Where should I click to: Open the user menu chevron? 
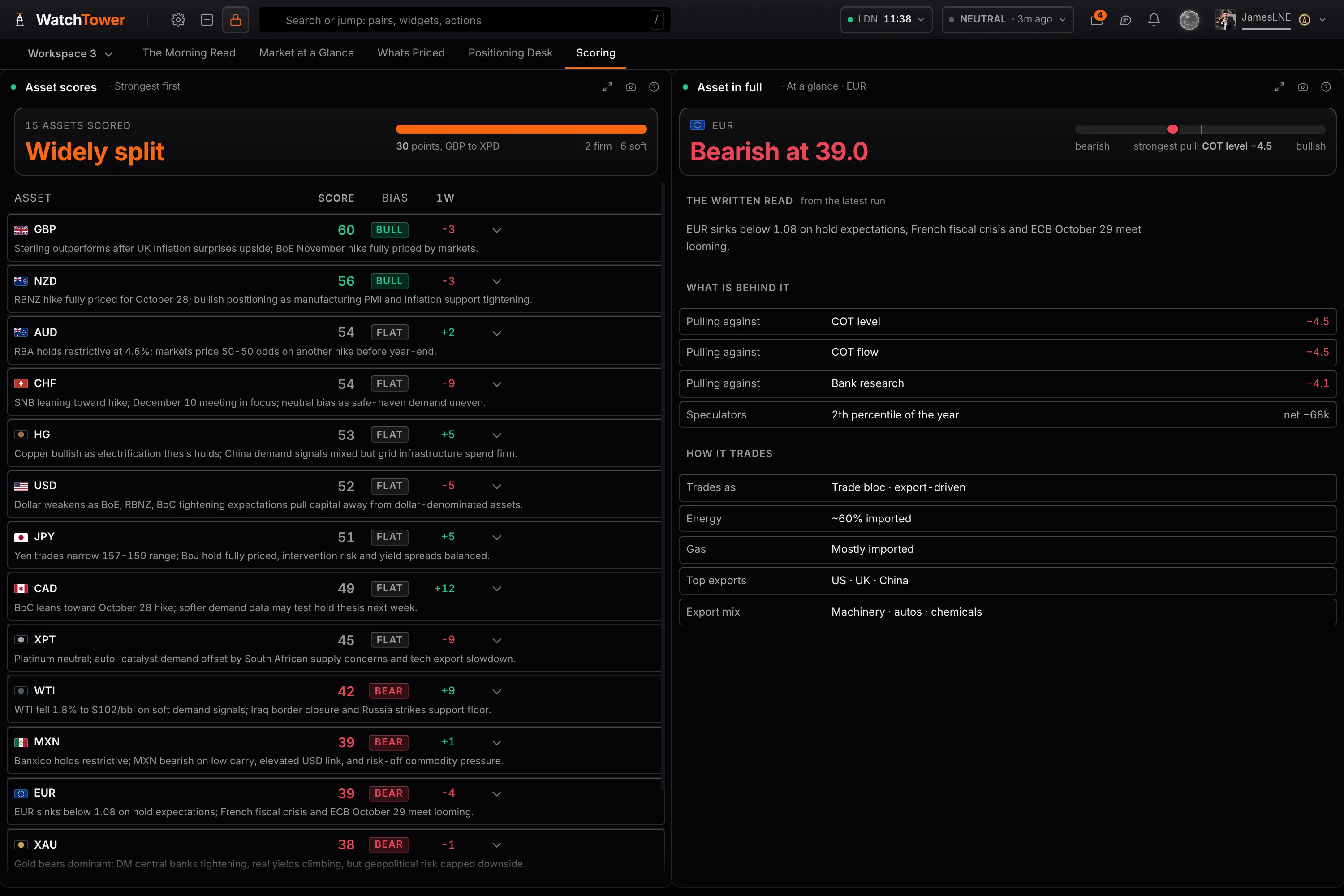tap(1322, 20)
